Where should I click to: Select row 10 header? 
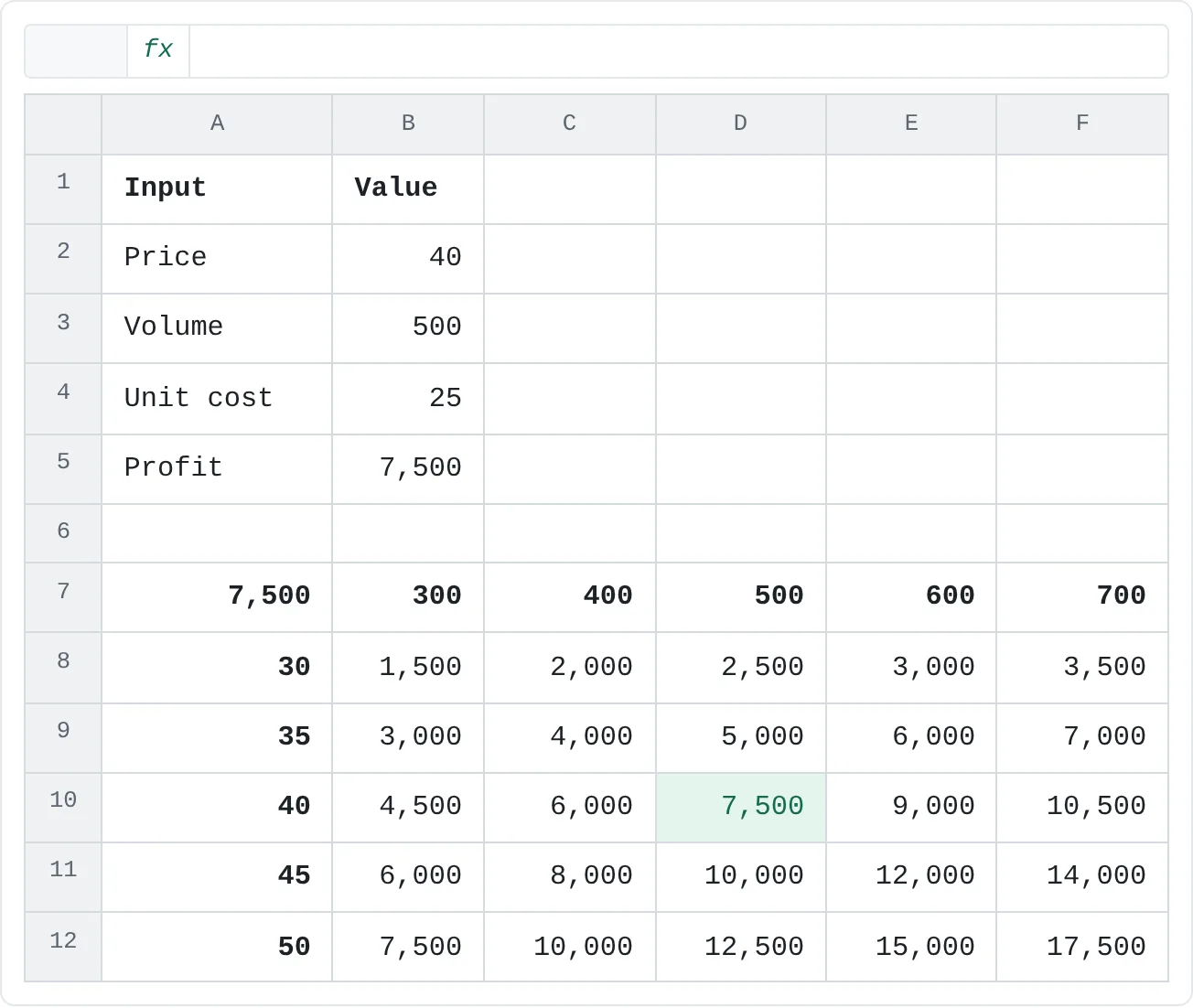pyautogui.click(x=63, y=808)
